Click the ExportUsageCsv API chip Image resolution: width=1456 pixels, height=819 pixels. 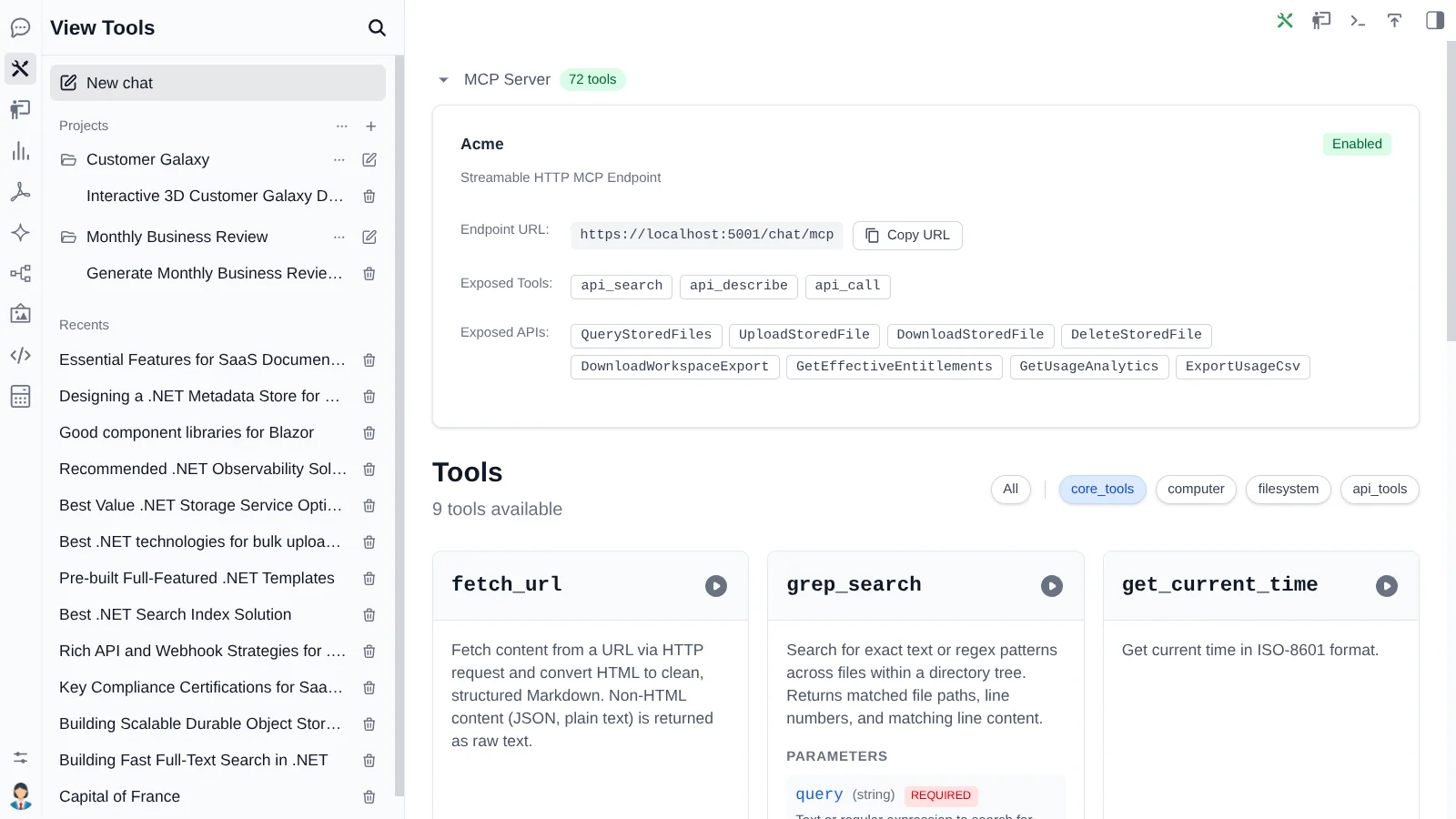pyautogui.click(x=1242, y=368)
